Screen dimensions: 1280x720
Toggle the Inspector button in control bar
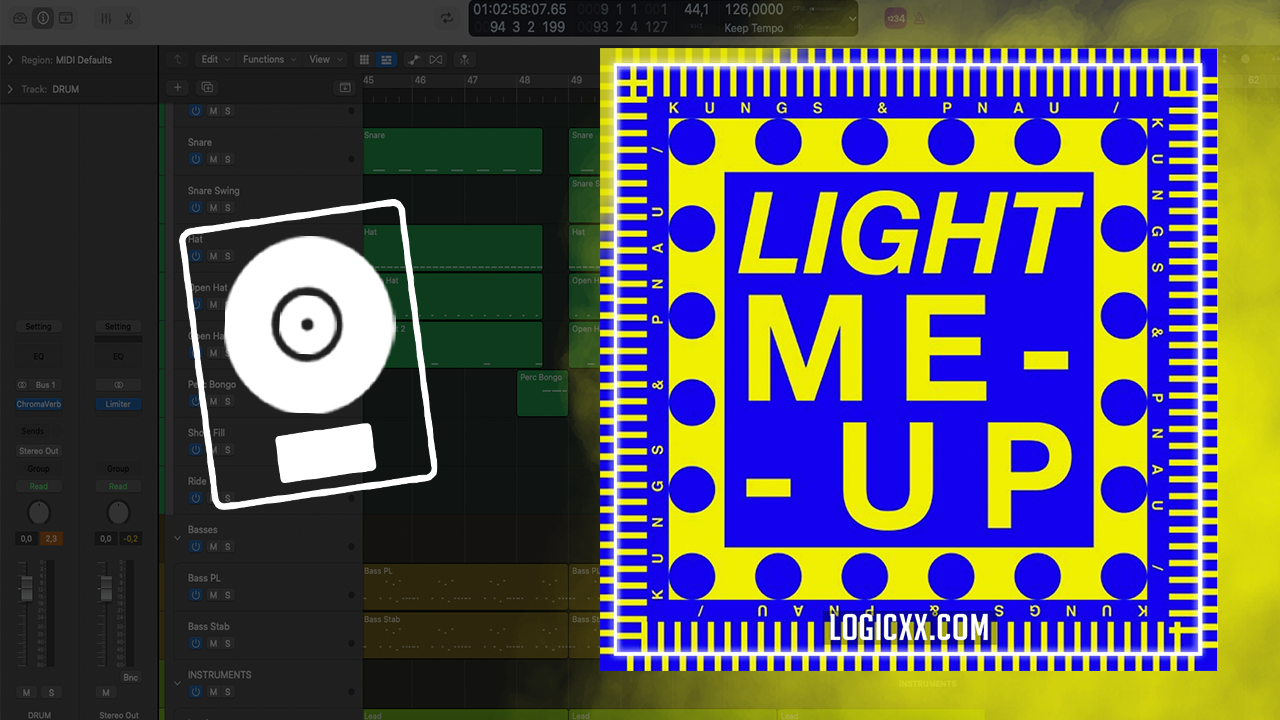[x=43, y=18]
